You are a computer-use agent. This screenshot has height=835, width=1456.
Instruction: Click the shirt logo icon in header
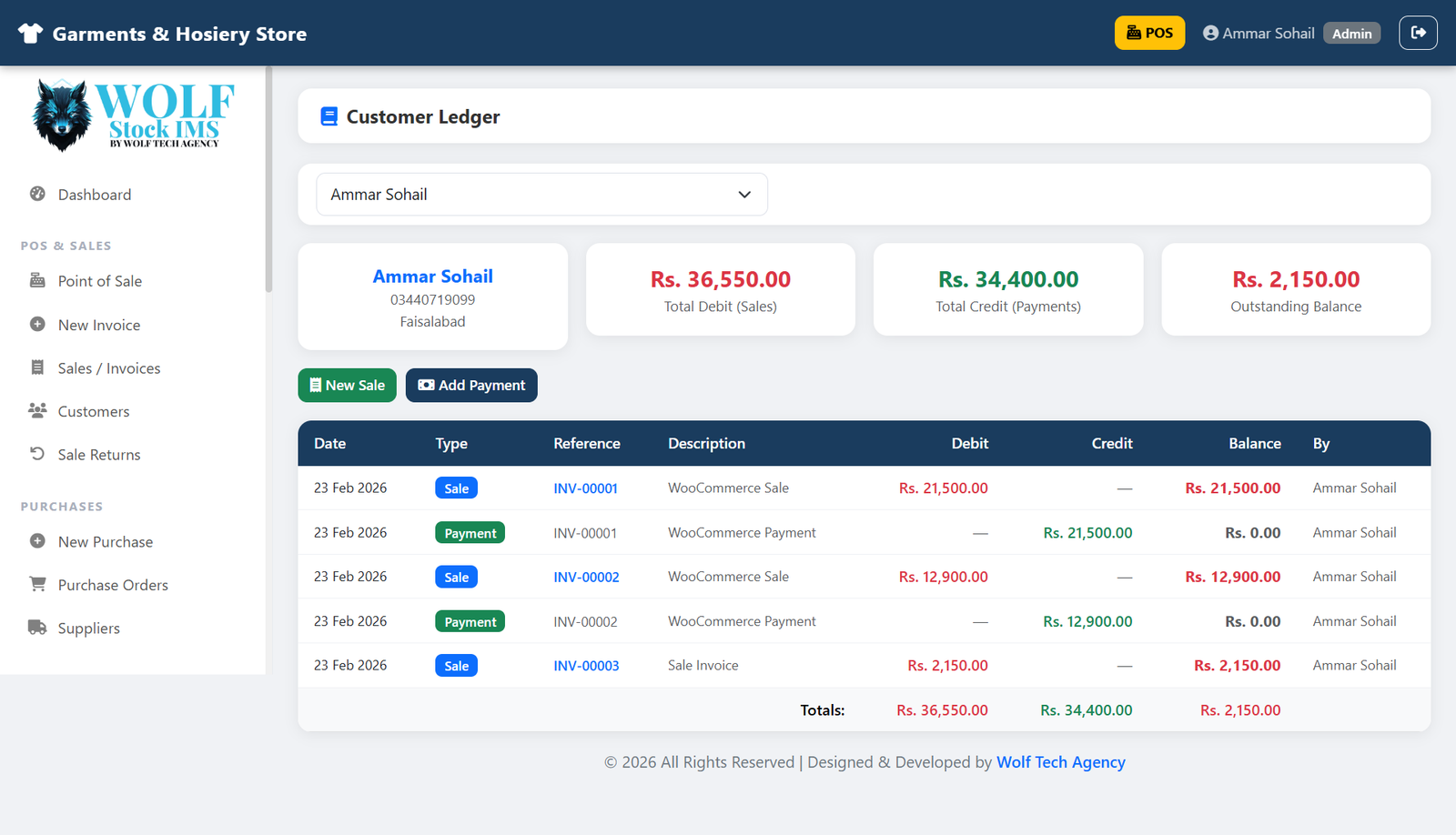point(30,34)
